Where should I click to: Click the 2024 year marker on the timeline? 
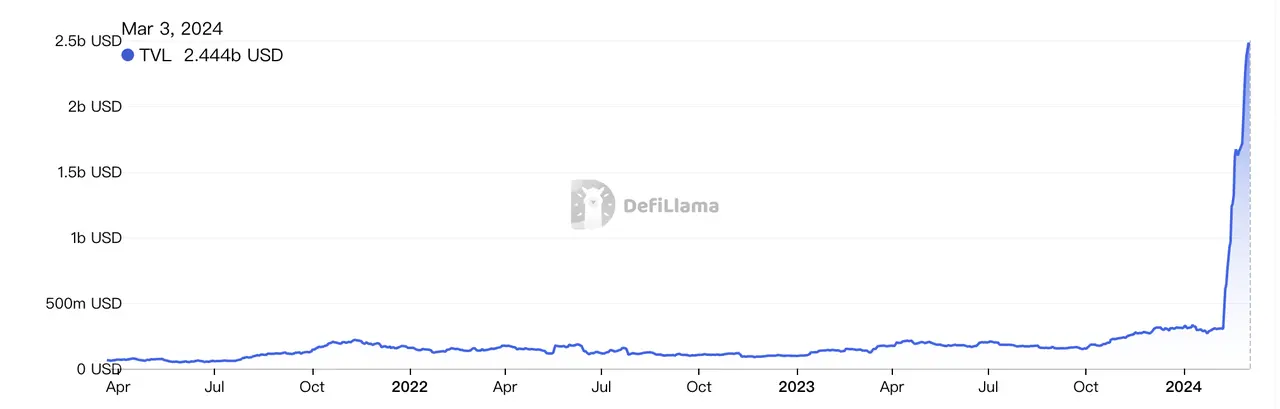point(1184,386)
